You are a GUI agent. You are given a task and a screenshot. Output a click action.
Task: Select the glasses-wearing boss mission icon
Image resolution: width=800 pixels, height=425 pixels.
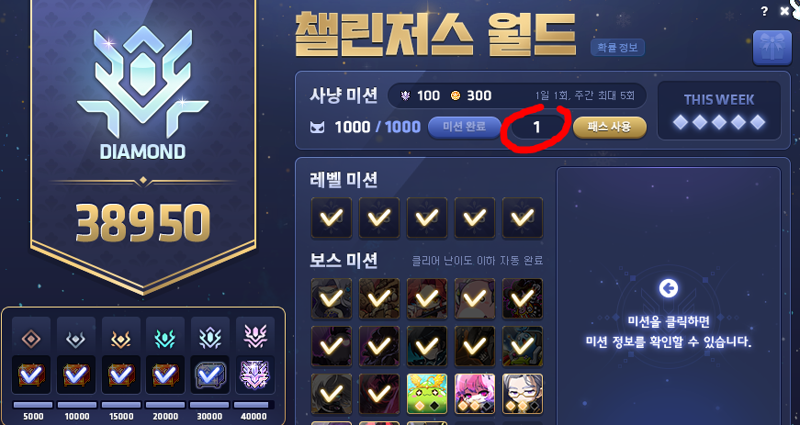(x=522, y=394)
